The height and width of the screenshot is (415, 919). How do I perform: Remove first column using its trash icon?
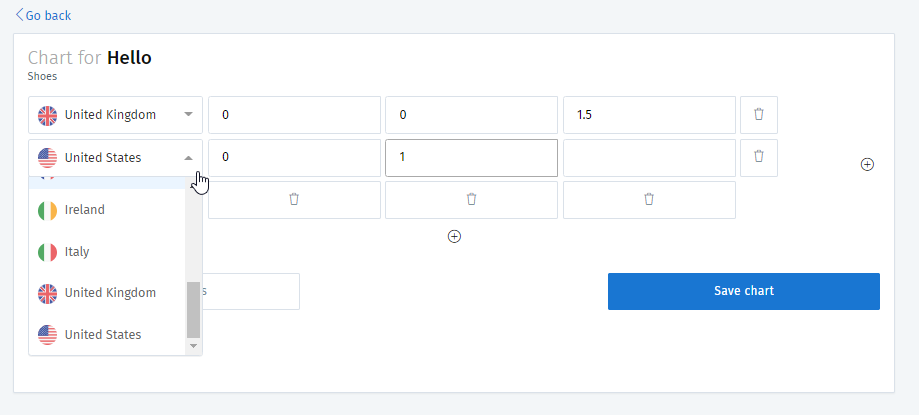[x=294, y=200]
